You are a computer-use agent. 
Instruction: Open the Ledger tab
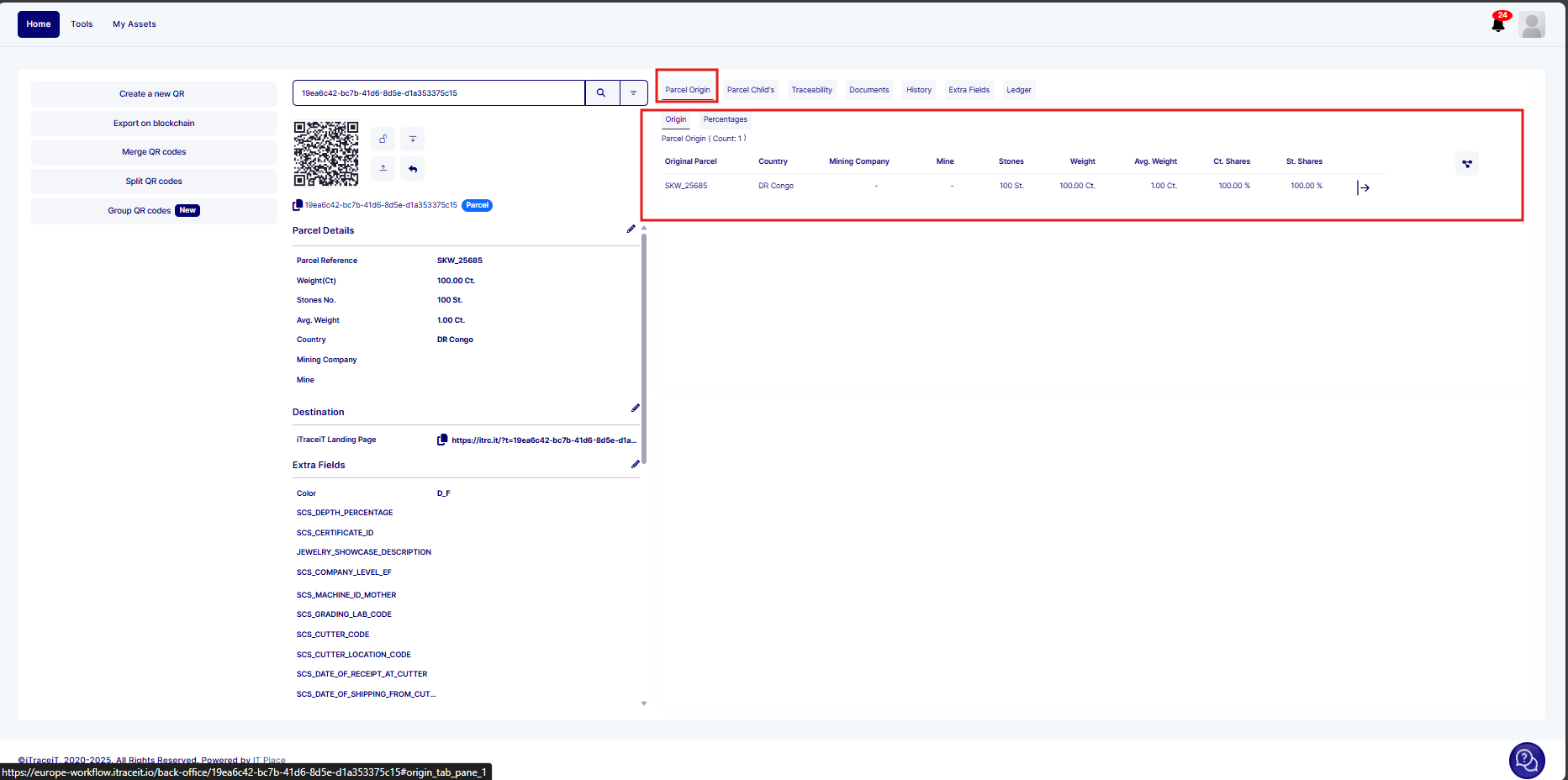(x=1018, y=90)
